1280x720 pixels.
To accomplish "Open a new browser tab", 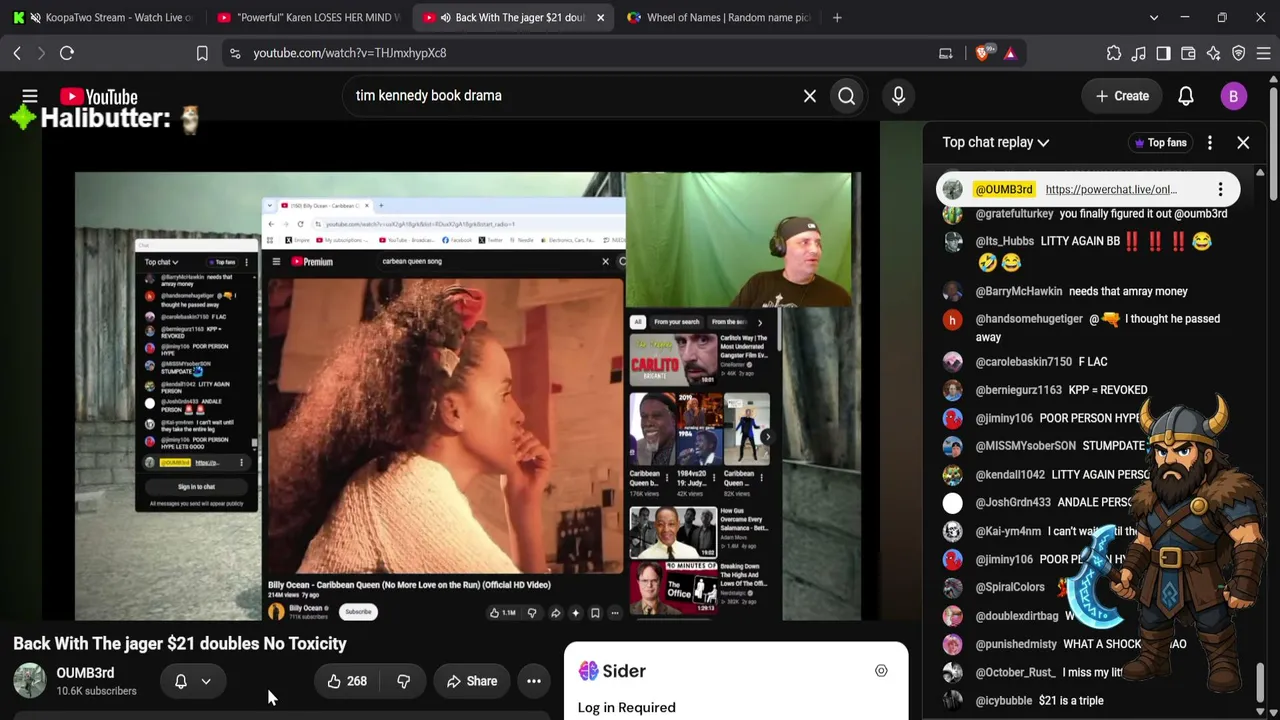I will 837,17.
